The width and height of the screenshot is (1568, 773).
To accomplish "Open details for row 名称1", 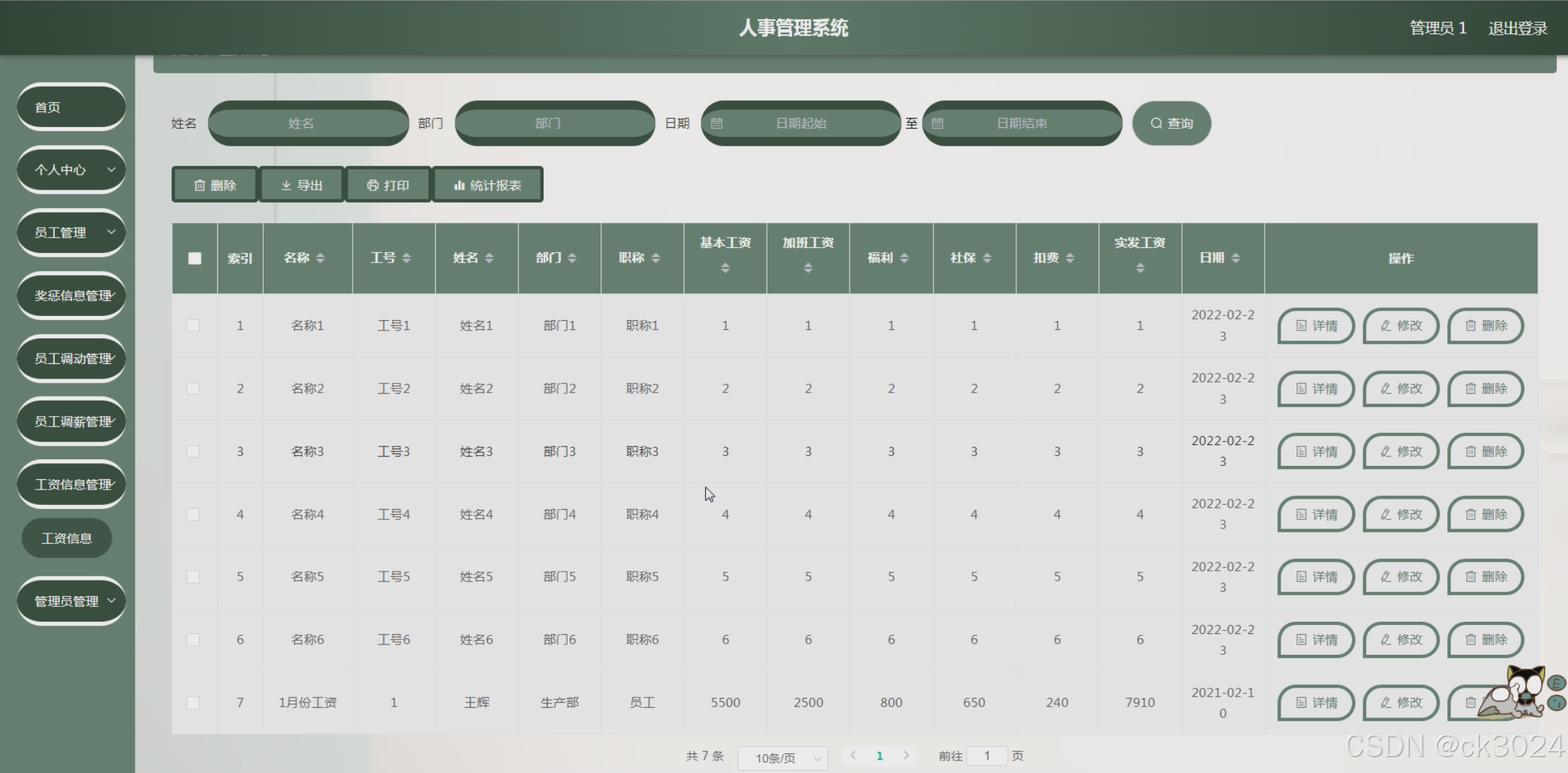I will pyautogui.click(x=1315, y=326).
